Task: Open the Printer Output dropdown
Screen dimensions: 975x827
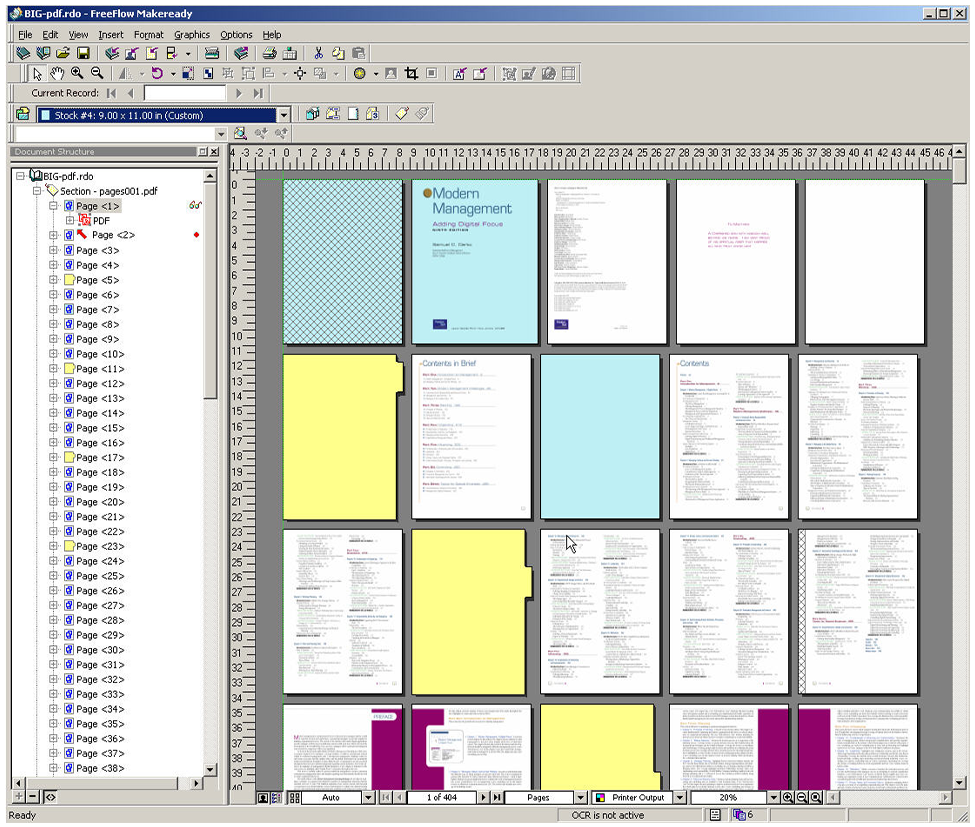Action: [679, 798]
